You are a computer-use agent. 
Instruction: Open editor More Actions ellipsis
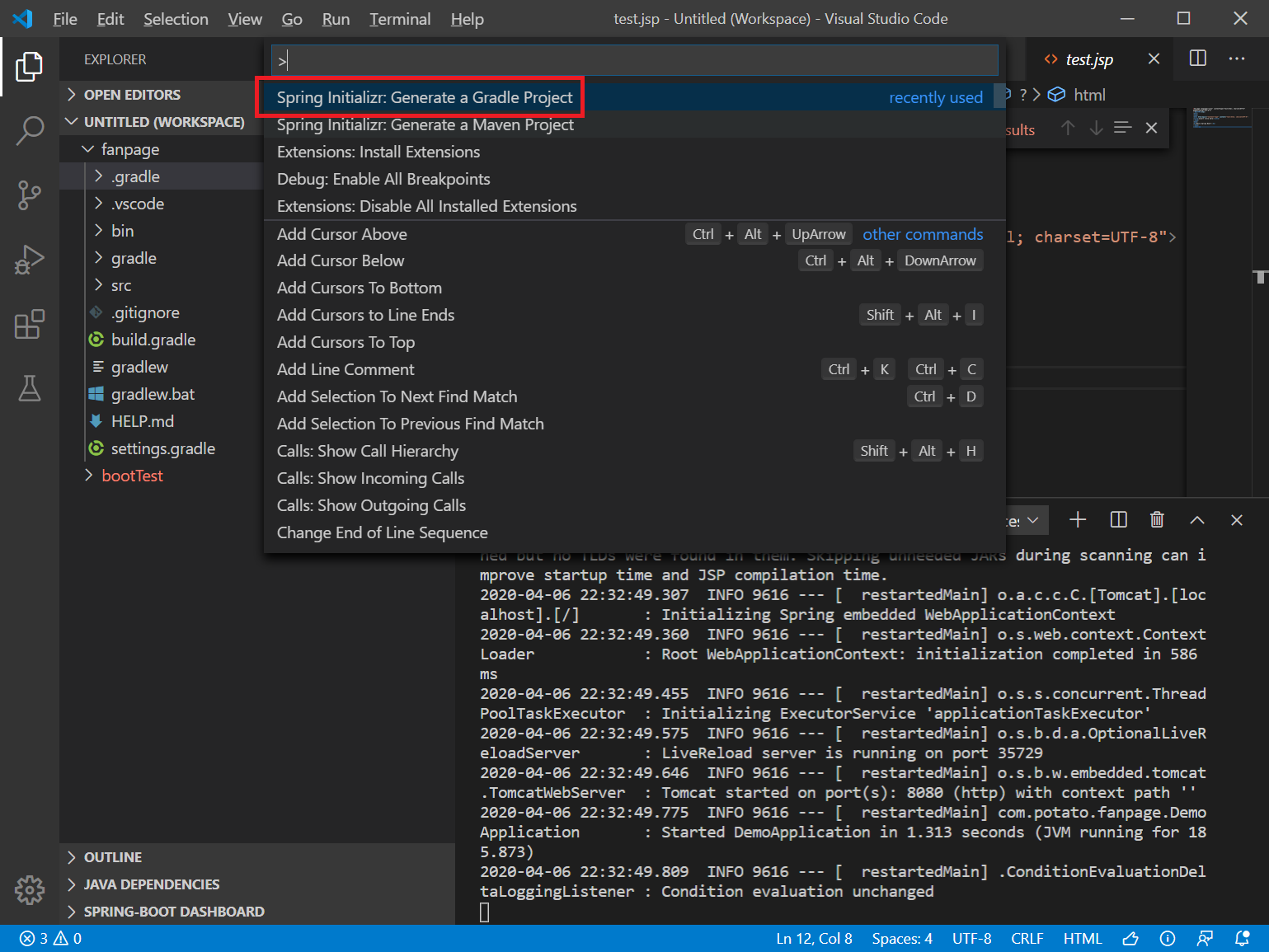pos(1237,59)
